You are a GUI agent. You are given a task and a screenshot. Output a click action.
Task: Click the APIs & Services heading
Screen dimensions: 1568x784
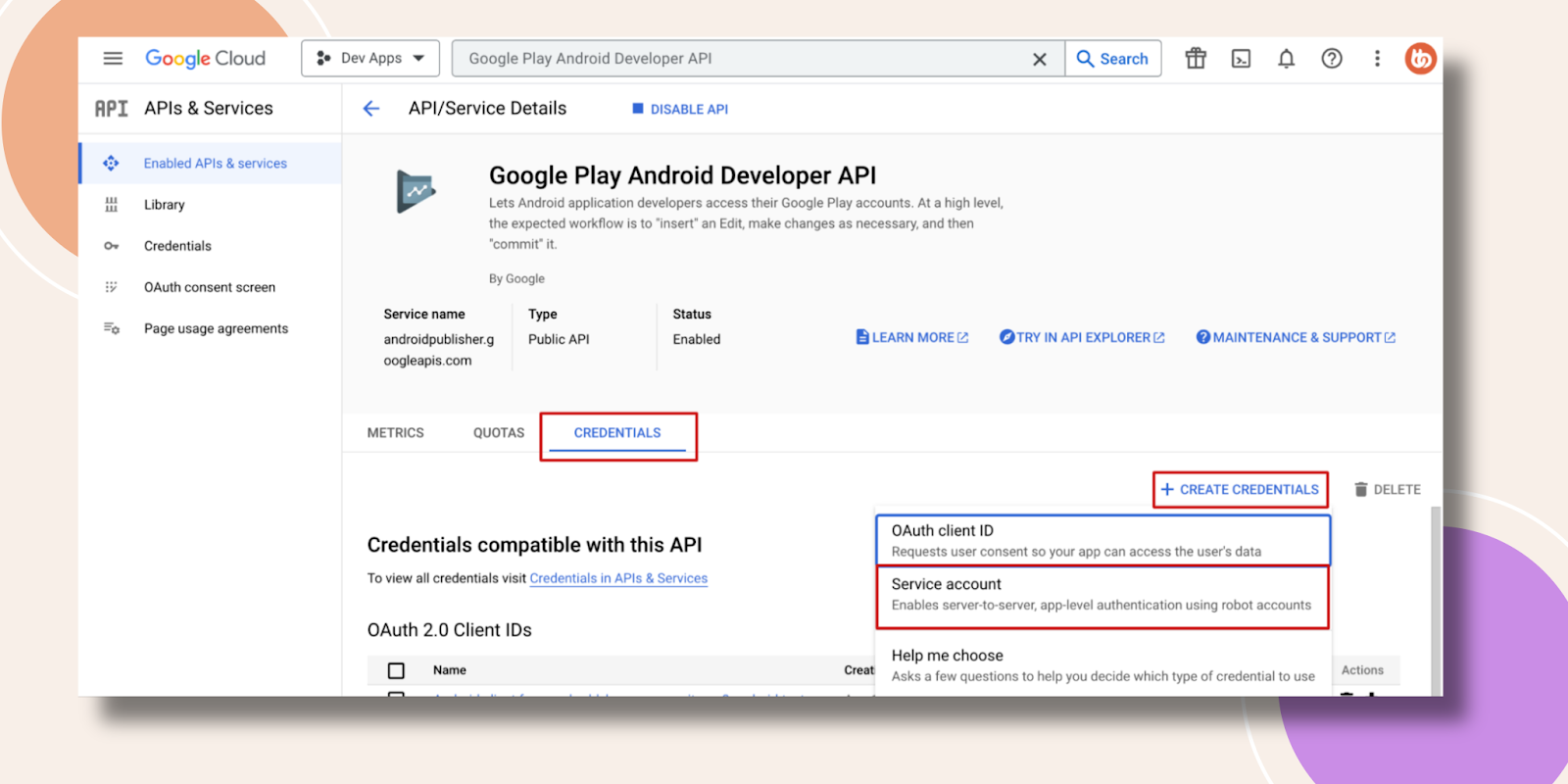(x=209, y=108)
